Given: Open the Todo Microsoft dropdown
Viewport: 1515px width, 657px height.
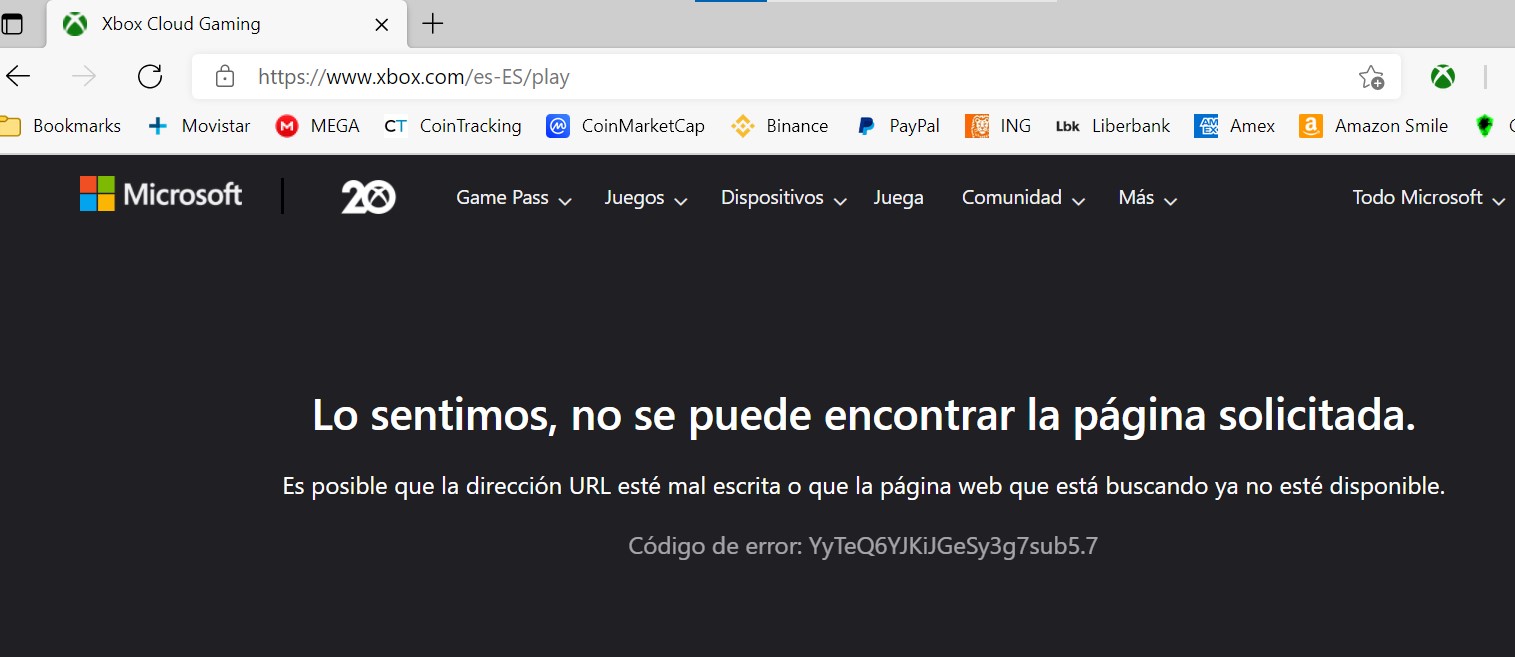Looking at the screenshot, I should (x=1427, y=198).
